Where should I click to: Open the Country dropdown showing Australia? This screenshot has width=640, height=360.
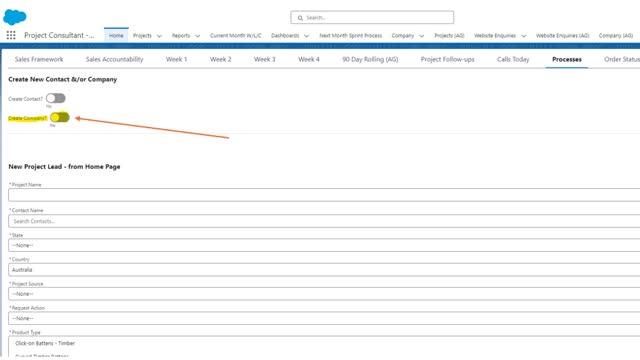tap(324, 270)
